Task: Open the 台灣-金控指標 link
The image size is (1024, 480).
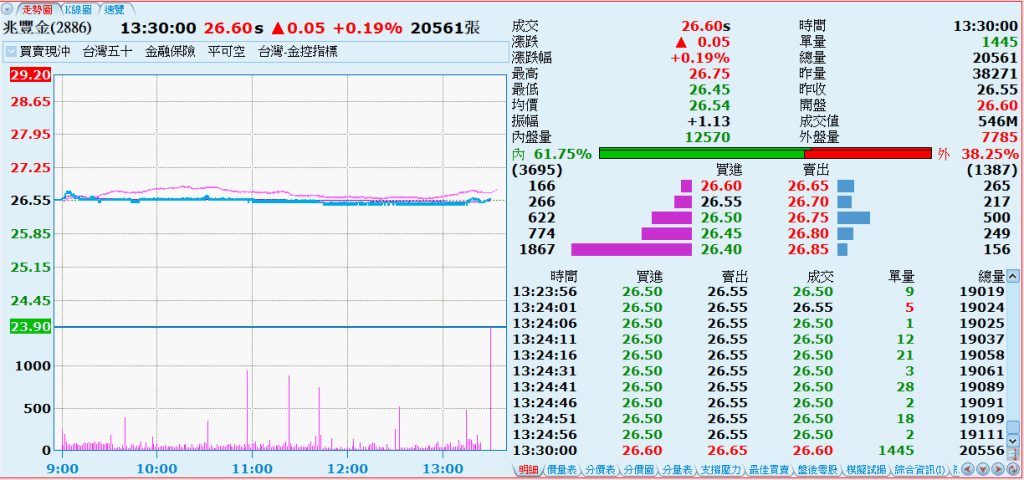Action: point(297,51)
